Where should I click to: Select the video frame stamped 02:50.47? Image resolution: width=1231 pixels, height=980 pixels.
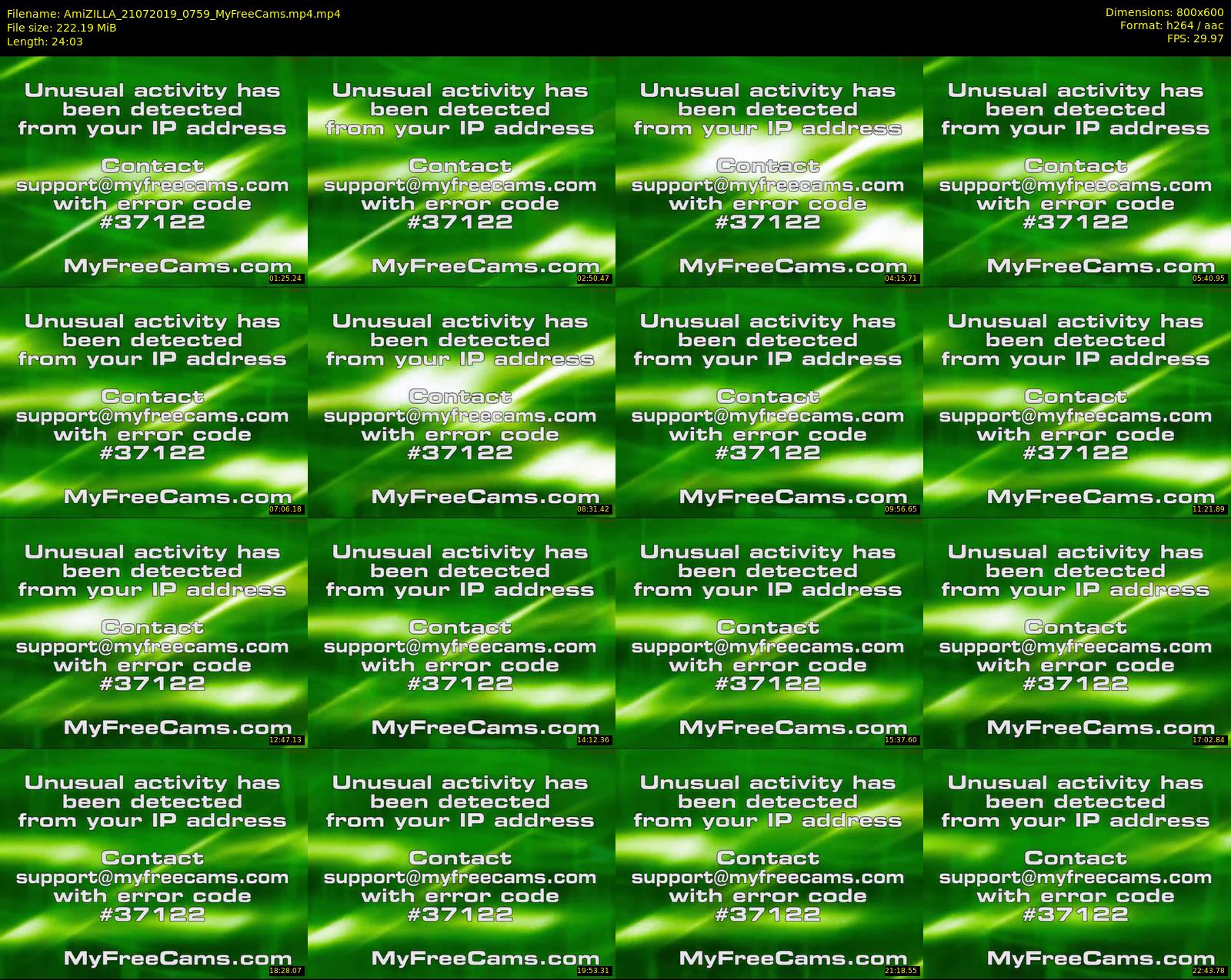[462, 172]
